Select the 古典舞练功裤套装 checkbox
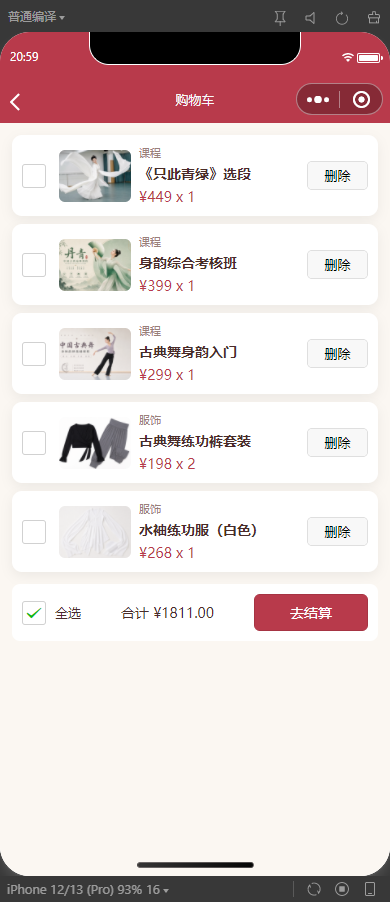The image size is (390, 902). coord(34,442)
